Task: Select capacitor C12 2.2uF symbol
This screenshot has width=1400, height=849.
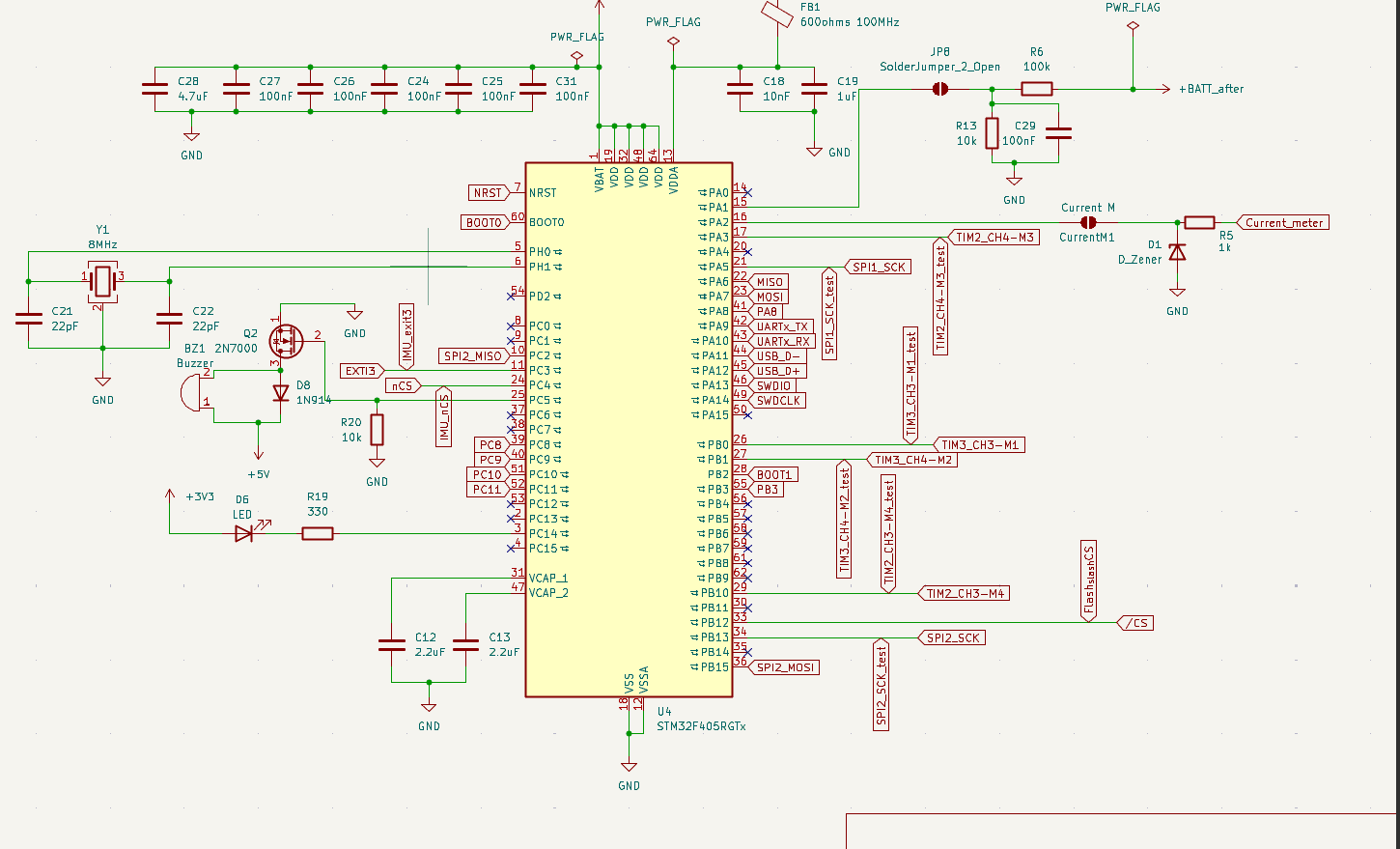Action: coord(392,645)
